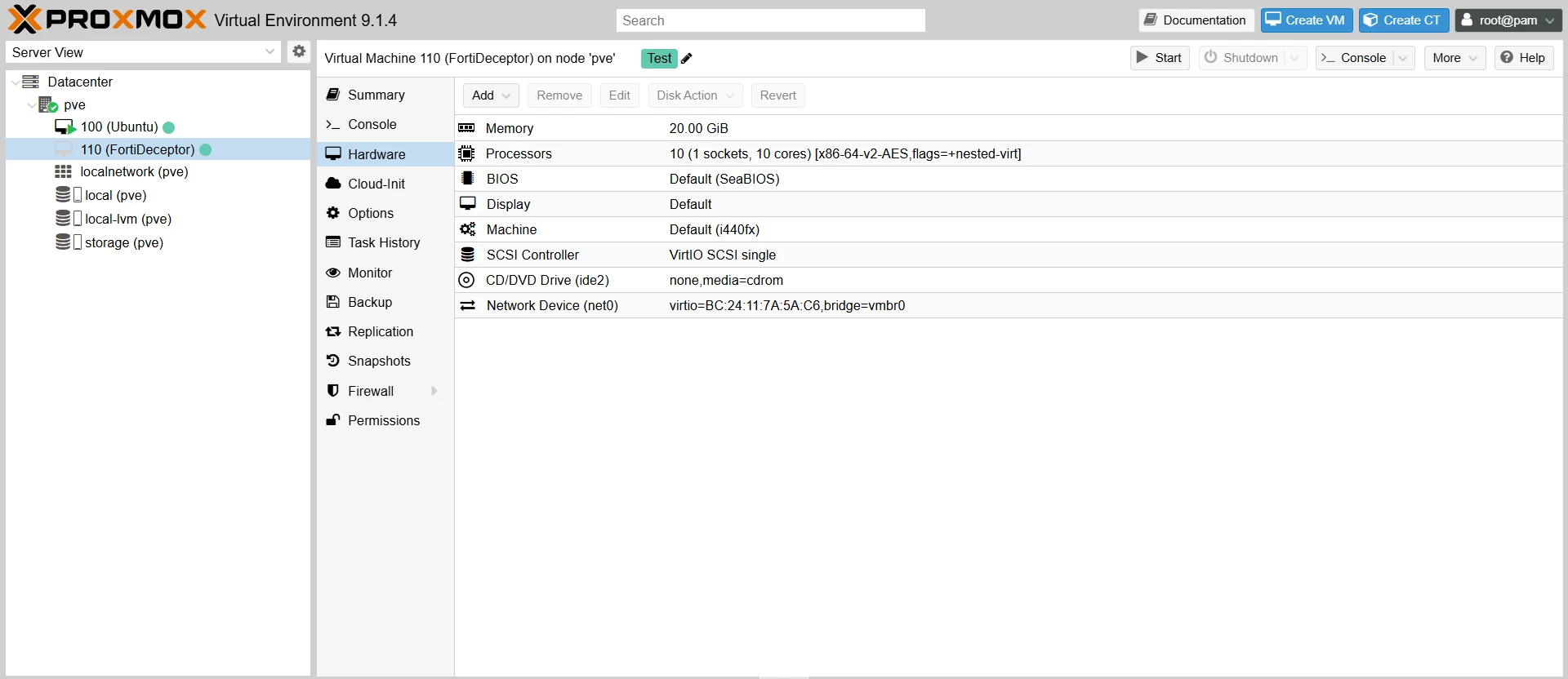Click the green tag dot next to 110 (FortiDeceptor)
The width and height of the screenshot is (1568, 679).
tap(206, 149)
